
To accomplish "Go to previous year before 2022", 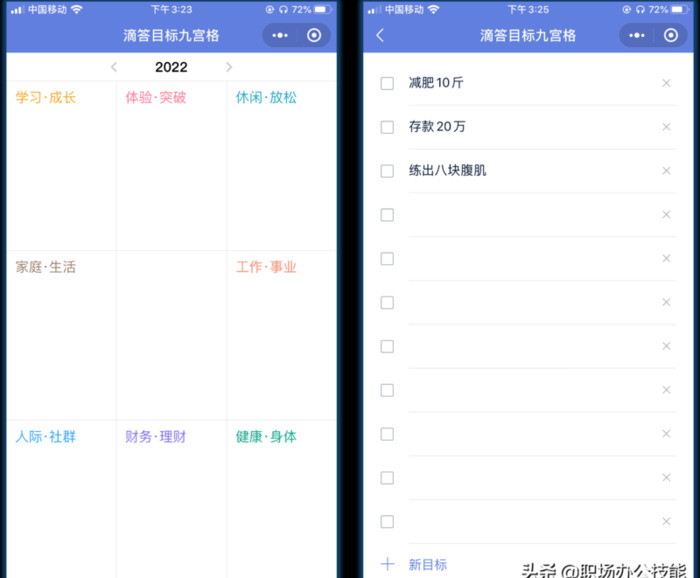I will tap(114, 67).
